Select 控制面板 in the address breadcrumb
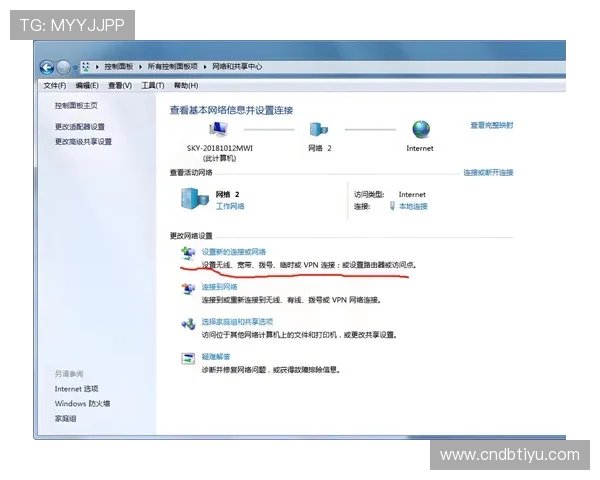This screenshot has height=480, width=600. [x=119, y=67]
